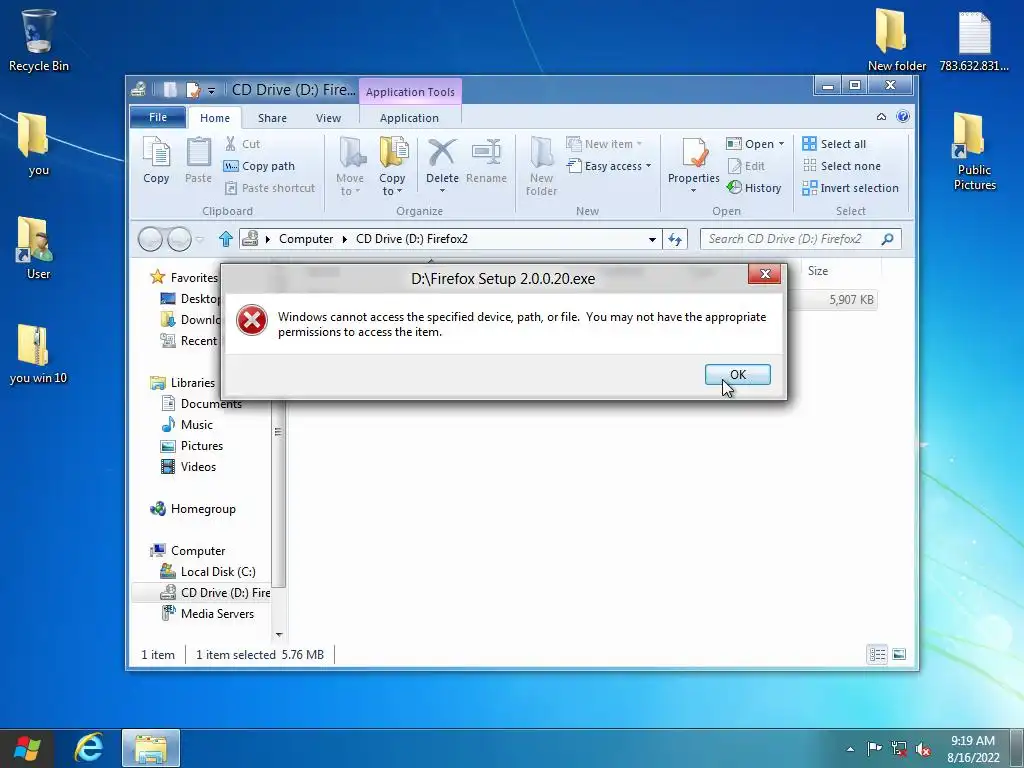1024x768 pixels.
Task: Select Favorites in navigation pane
Action: pos(186,278)
